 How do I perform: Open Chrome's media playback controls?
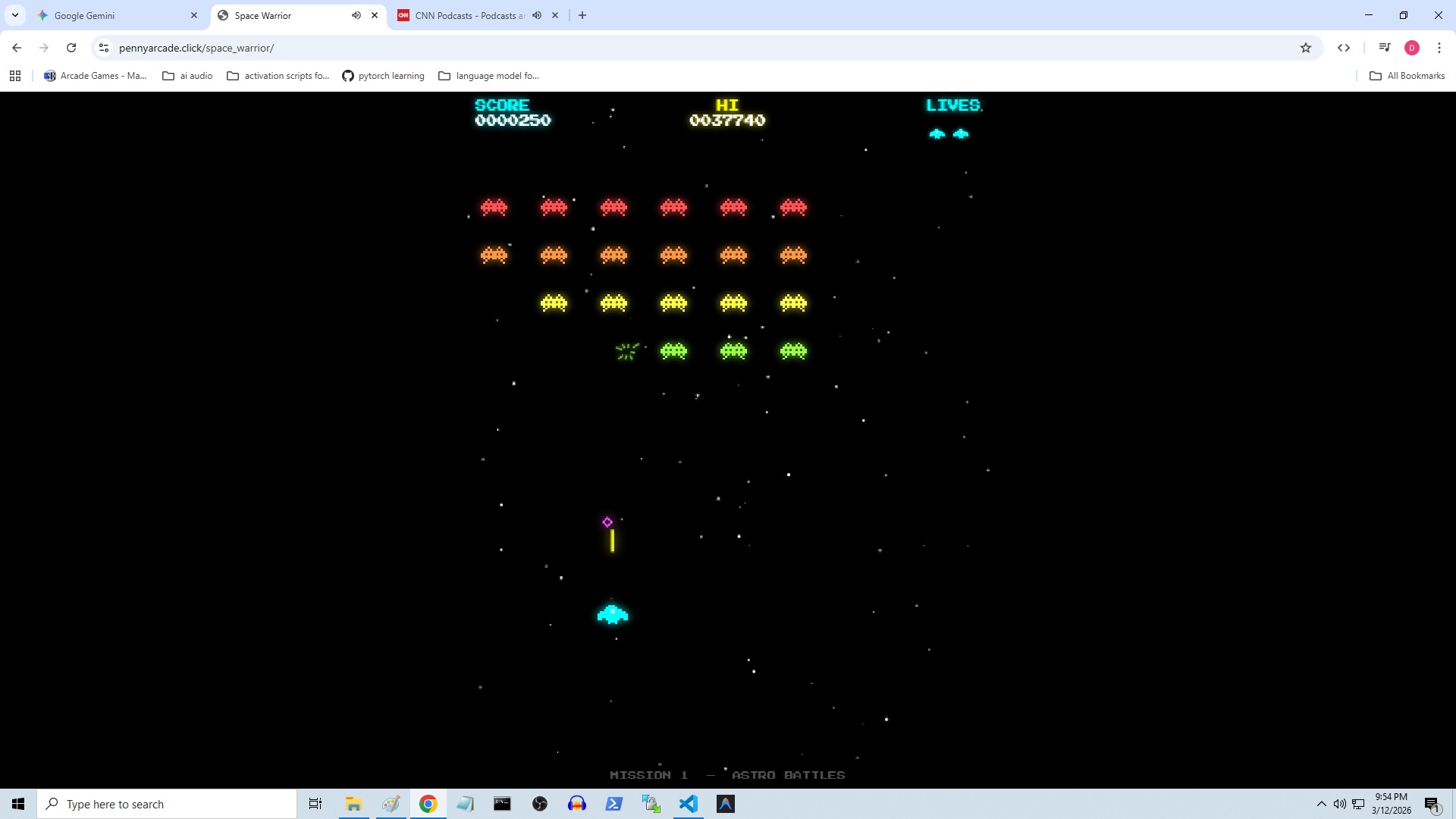pos(1384,47)
